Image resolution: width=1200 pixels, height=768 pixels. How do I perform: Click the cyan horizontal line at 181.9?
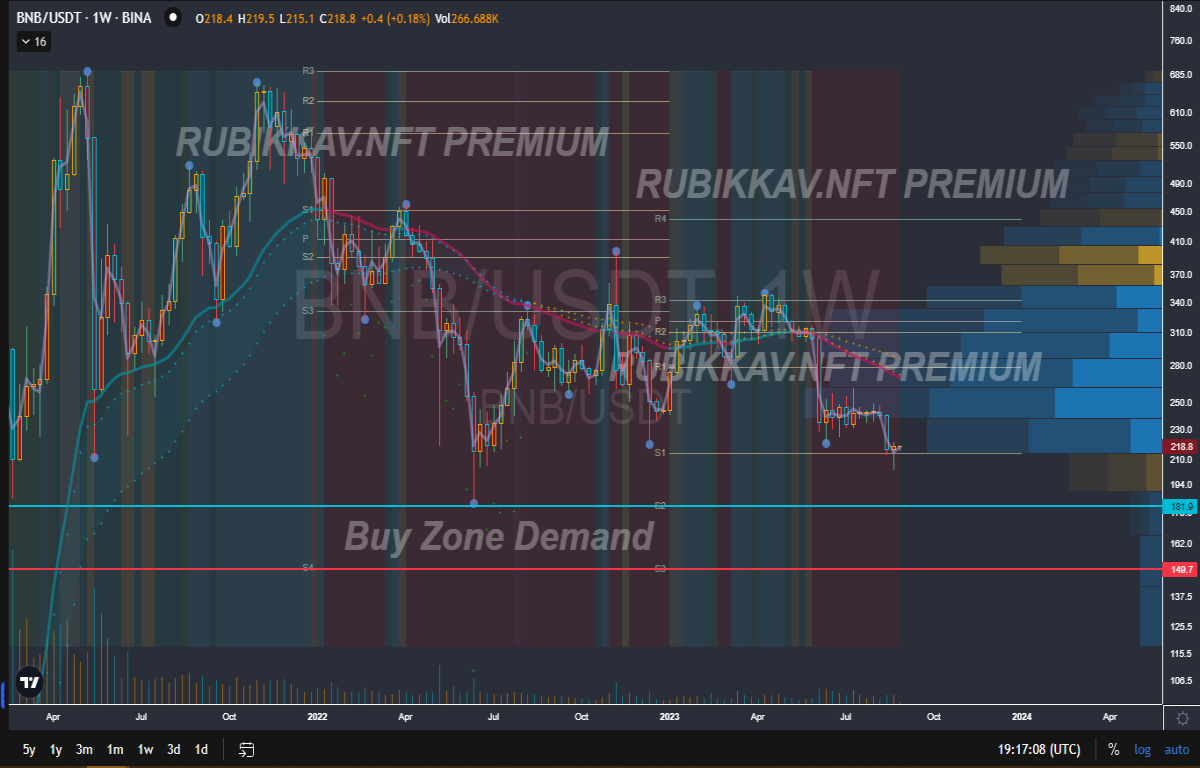[585, 506]
